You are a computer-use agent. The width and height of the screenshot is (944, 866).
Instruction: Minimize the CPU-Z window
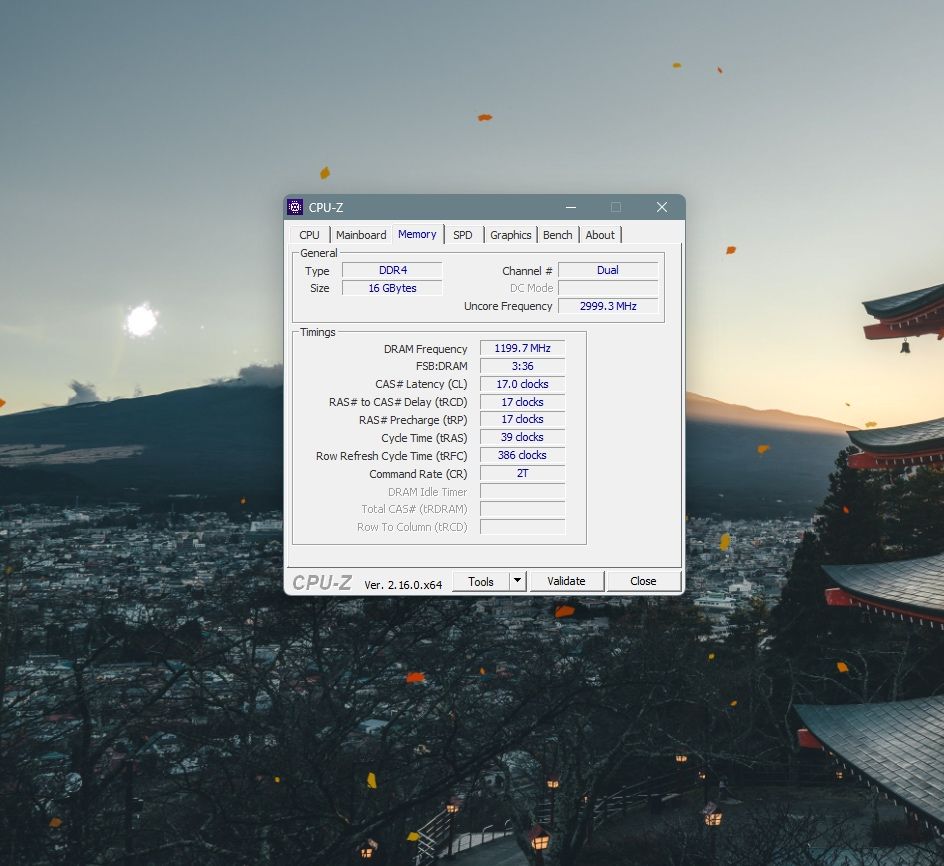coord(571,207)
